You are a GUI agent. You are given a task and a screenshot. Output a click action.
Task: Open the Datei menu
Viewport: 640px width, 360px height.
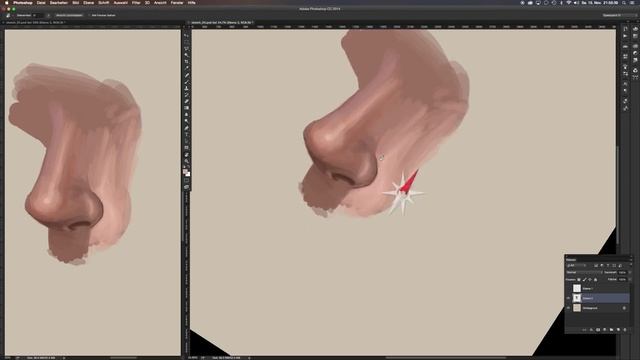41,2
